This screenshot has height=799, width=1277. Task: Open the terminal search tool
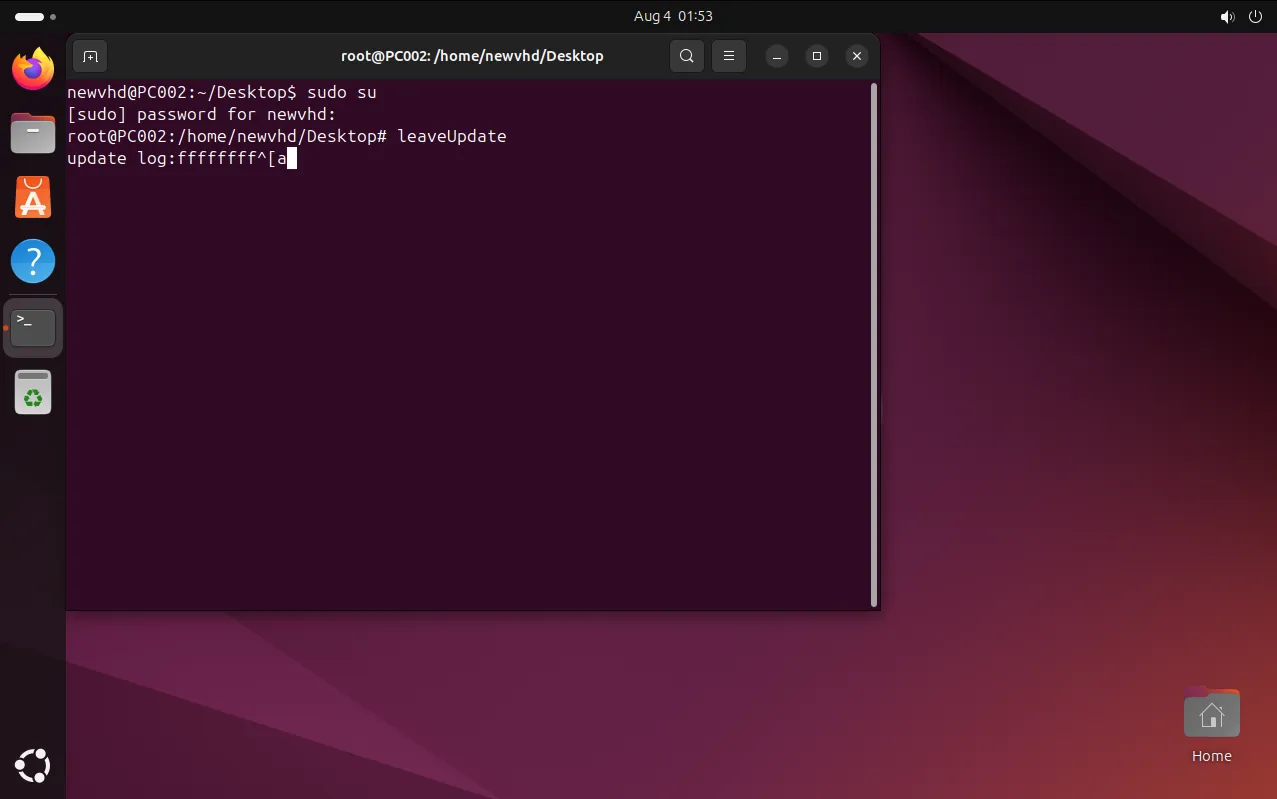click(x=687, y=56)
